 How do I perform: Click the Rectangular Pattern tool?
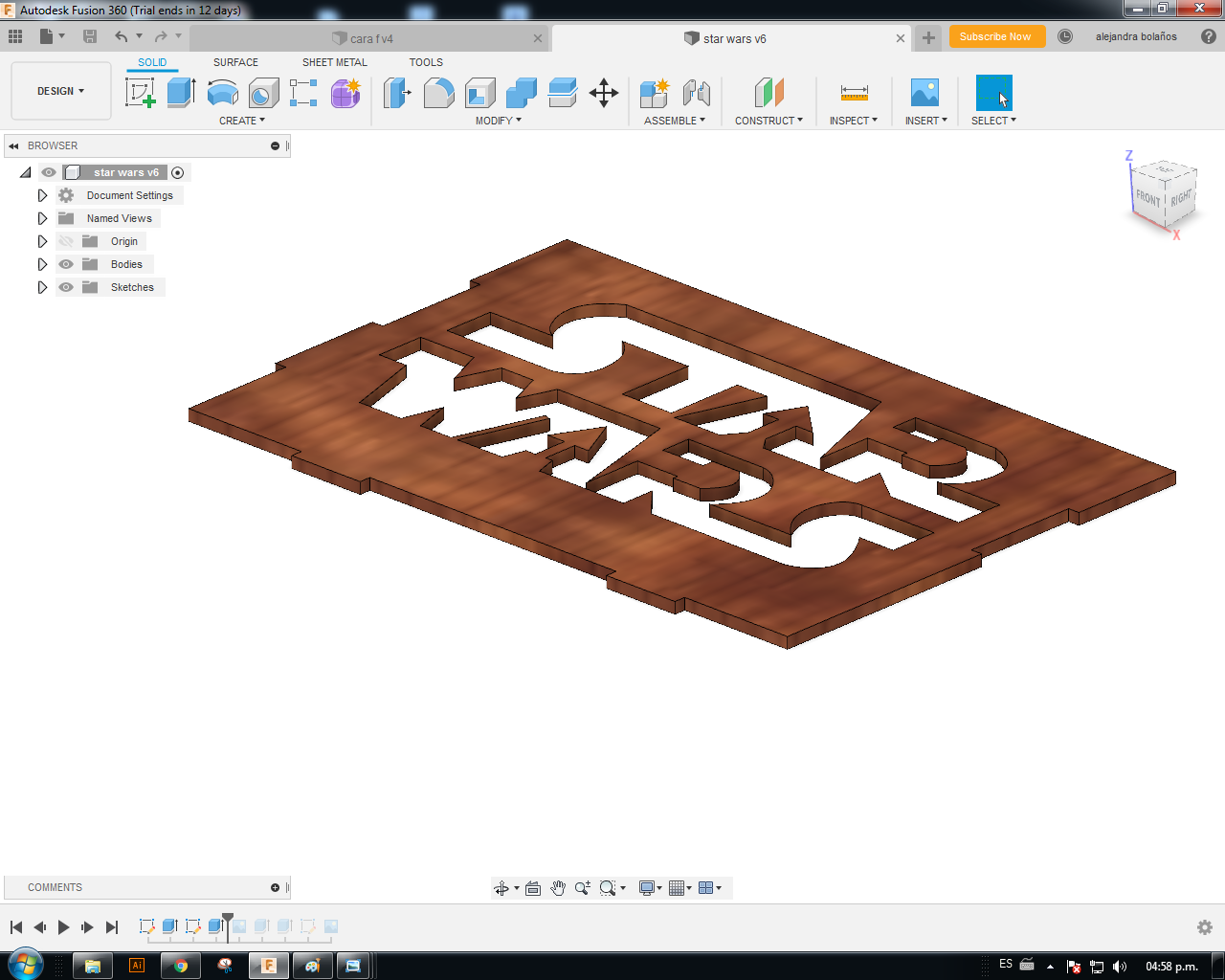303,93
